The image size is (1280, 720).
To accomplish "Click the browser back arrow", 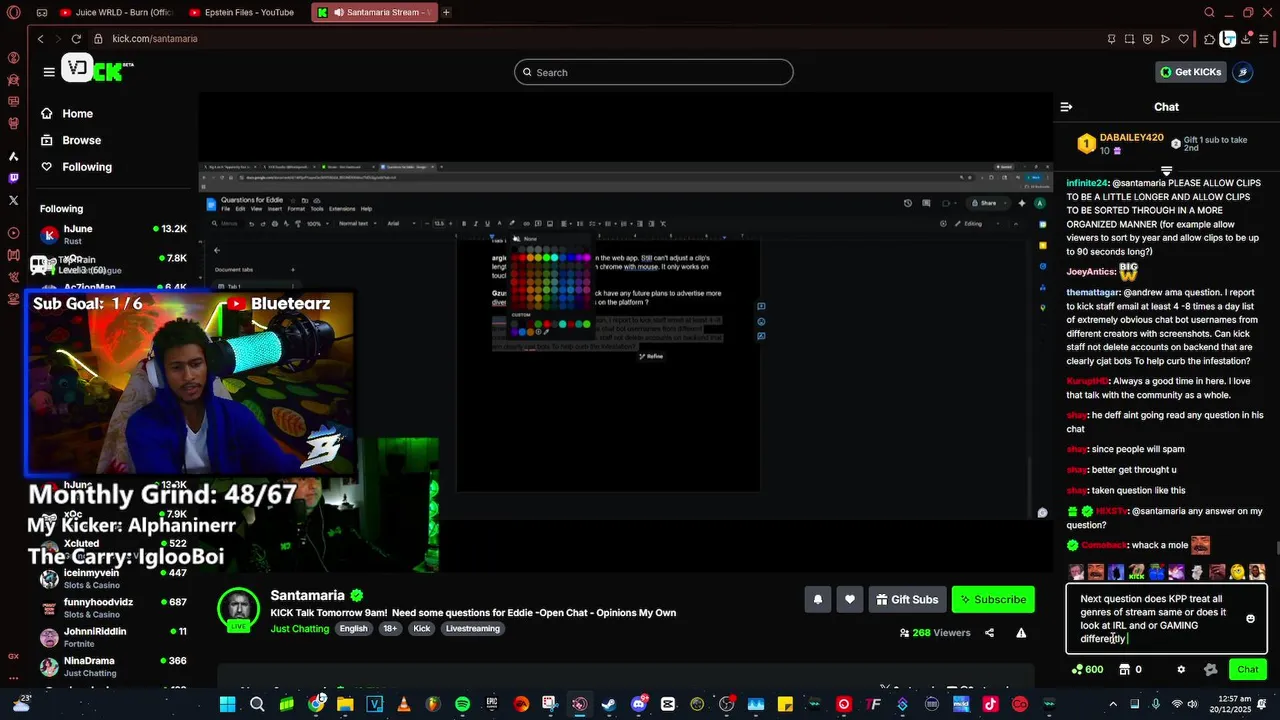I will click(x=40, y=38).
